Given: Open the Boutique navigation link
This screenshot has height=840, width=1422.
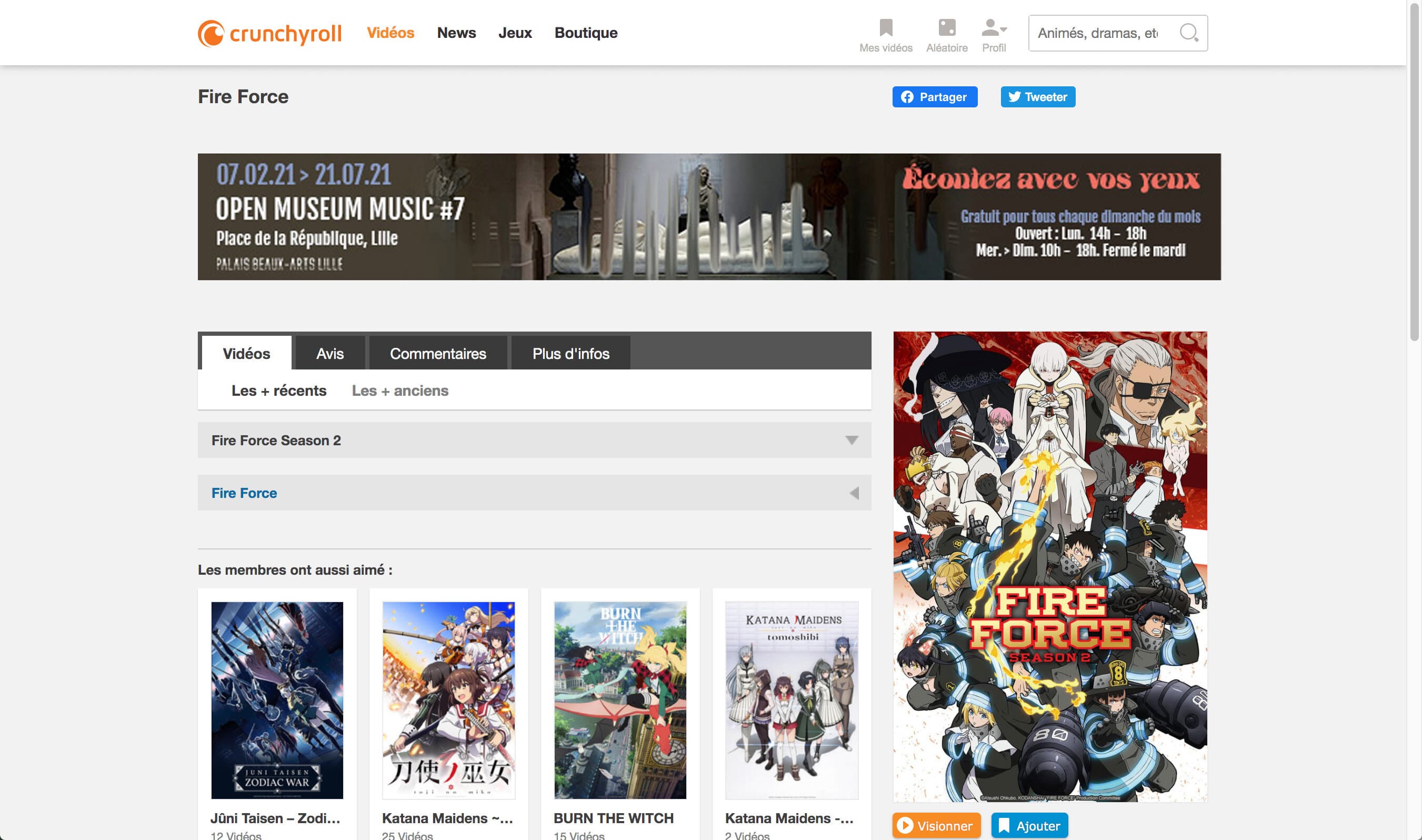Looking at the screenshot, I should tap(586, 33).
